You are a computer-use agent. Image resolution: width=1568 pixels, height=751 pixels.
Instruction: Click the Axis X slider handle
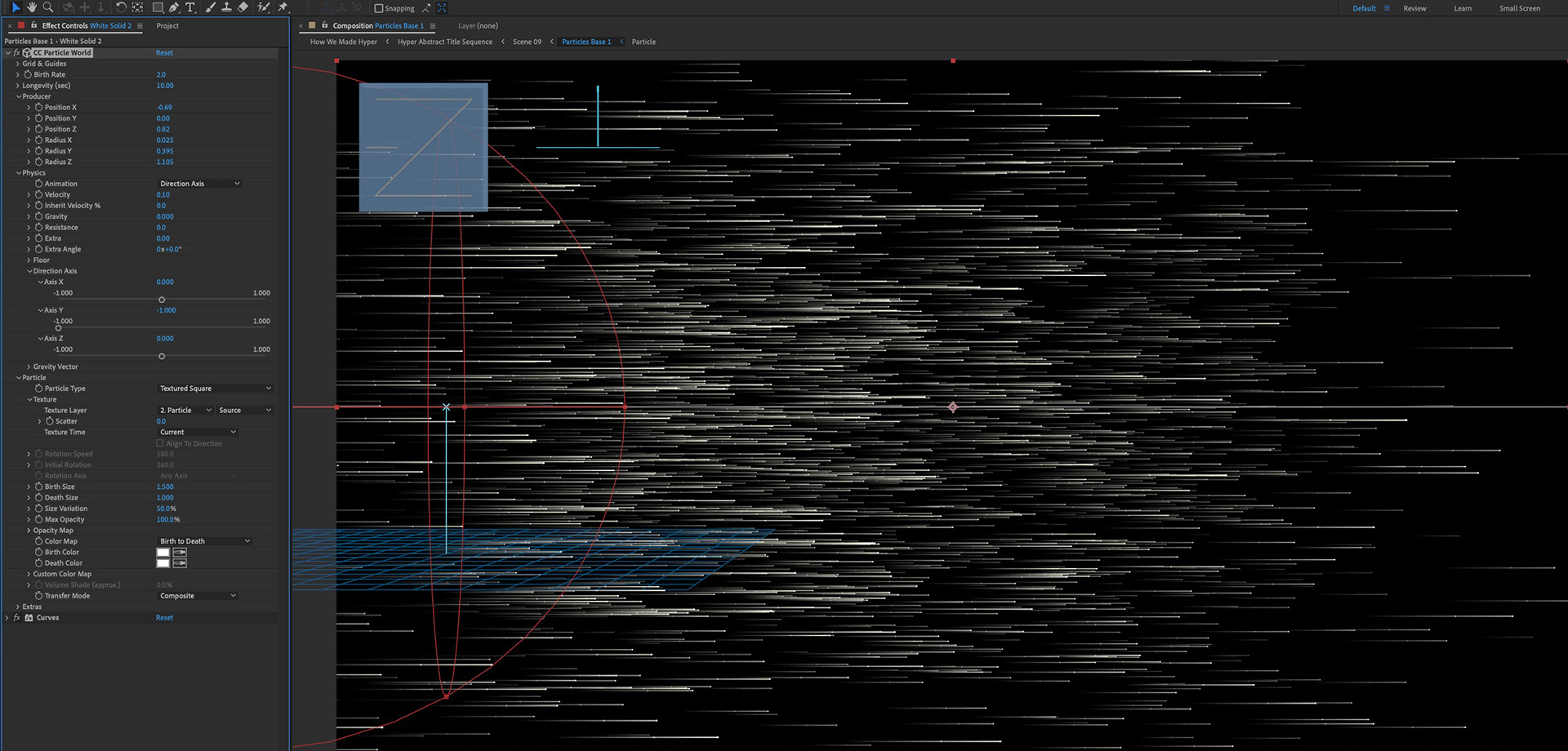coord(162,300)
